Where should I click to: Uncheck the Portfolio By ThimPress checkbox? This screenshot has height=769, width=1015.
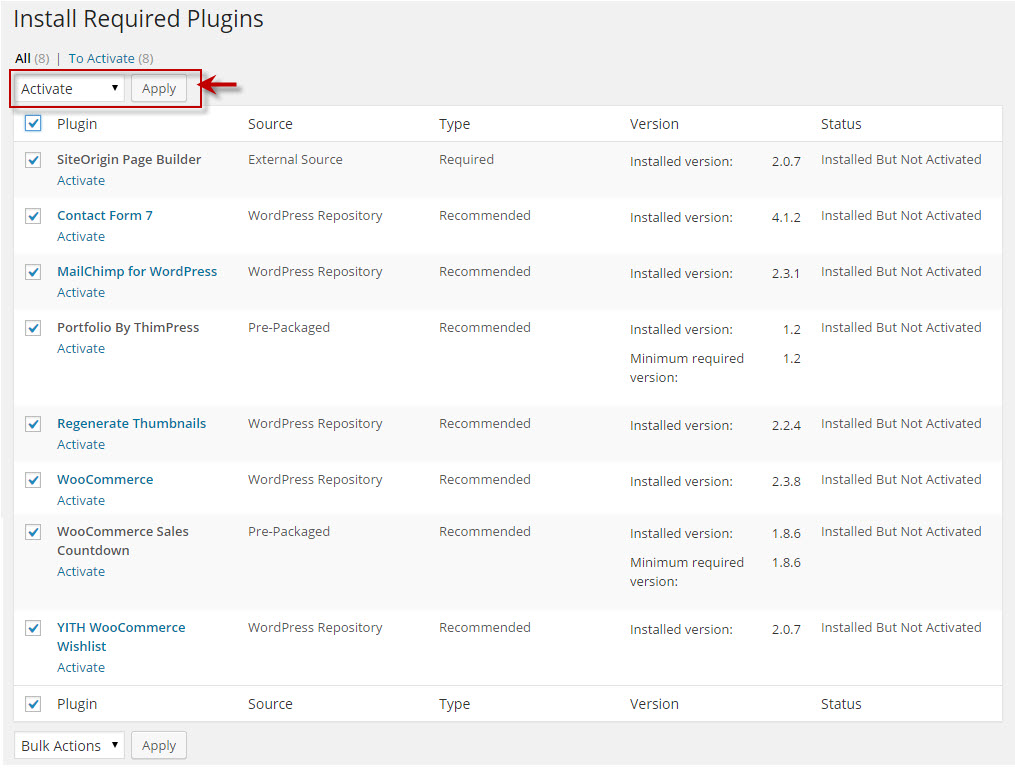[33, 328]
